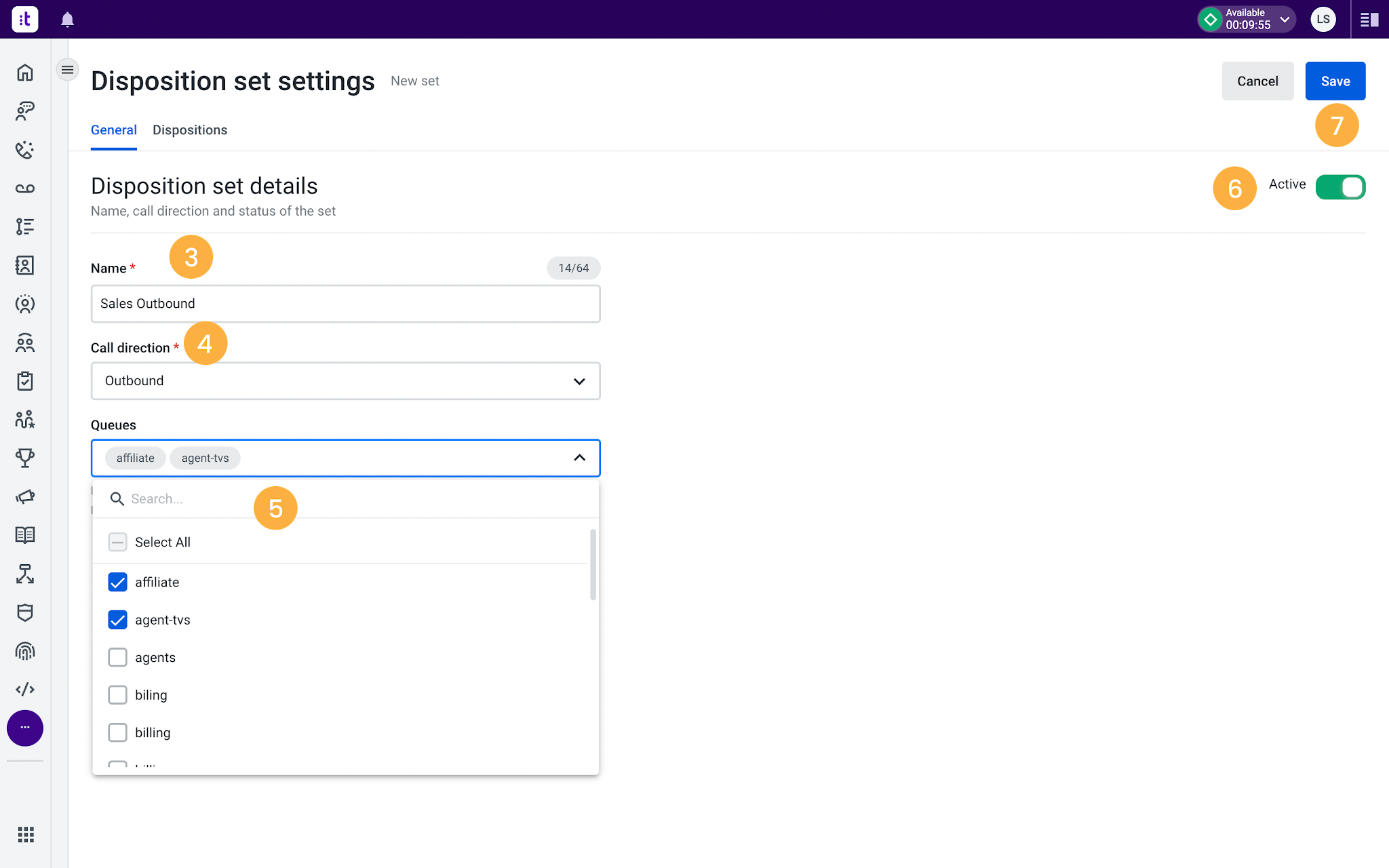Open the notifications bell
The image size is (1389, 868).
coord(67,20)
